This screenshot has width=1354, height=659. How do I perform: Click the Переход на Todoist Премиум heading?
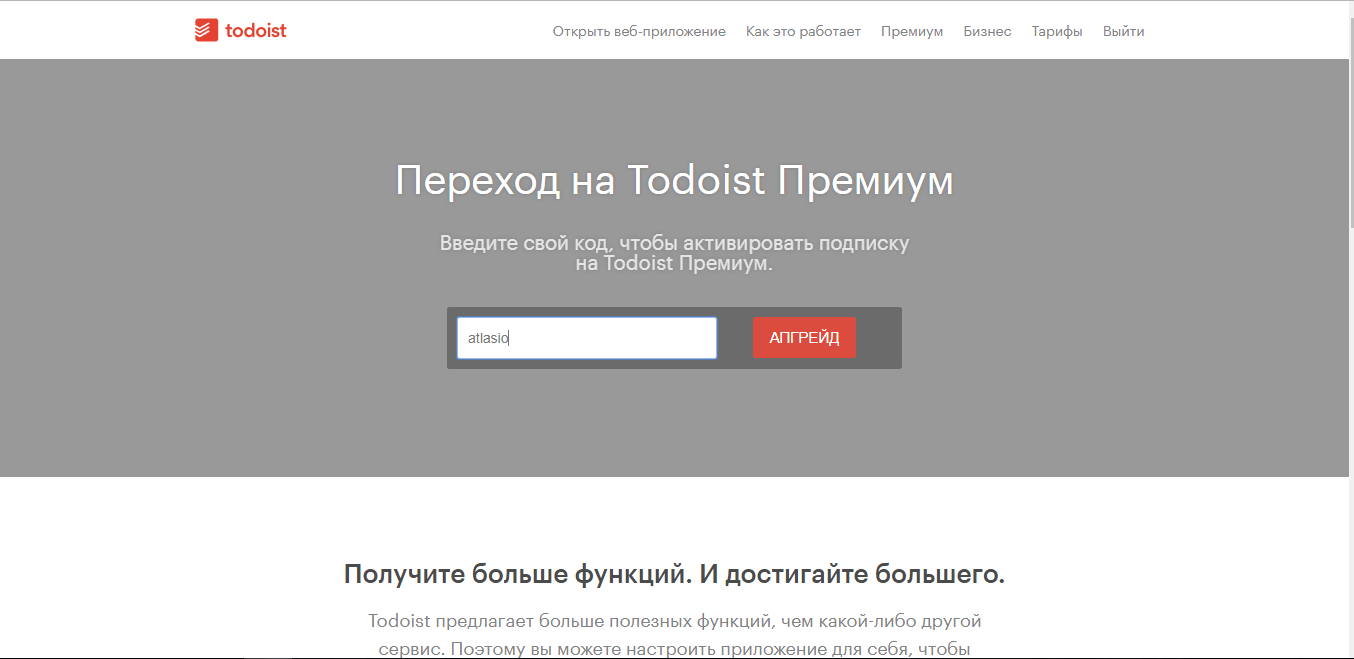pos(674,181)
